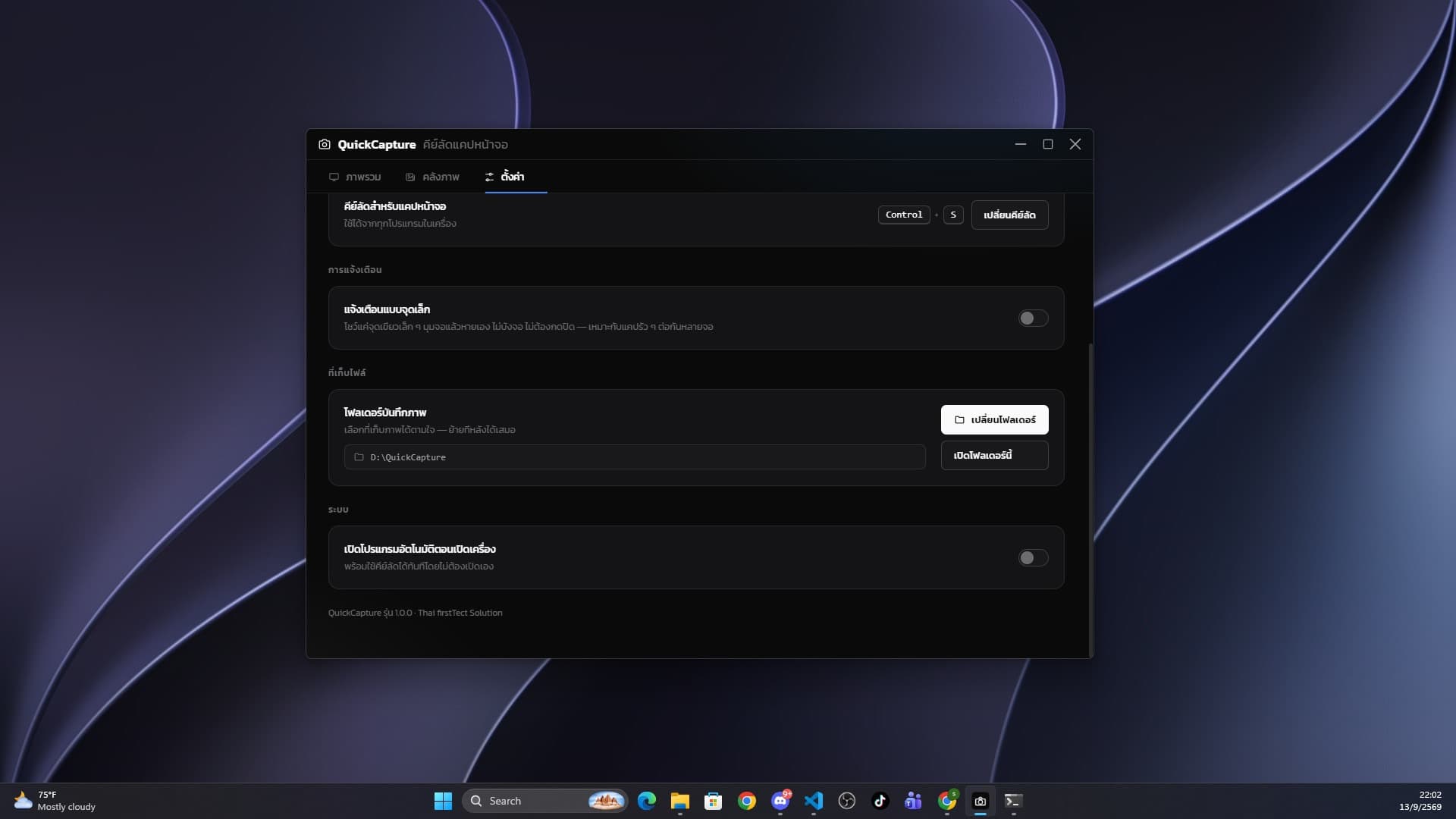Select the ตั้งค่า settings tab

504,177
